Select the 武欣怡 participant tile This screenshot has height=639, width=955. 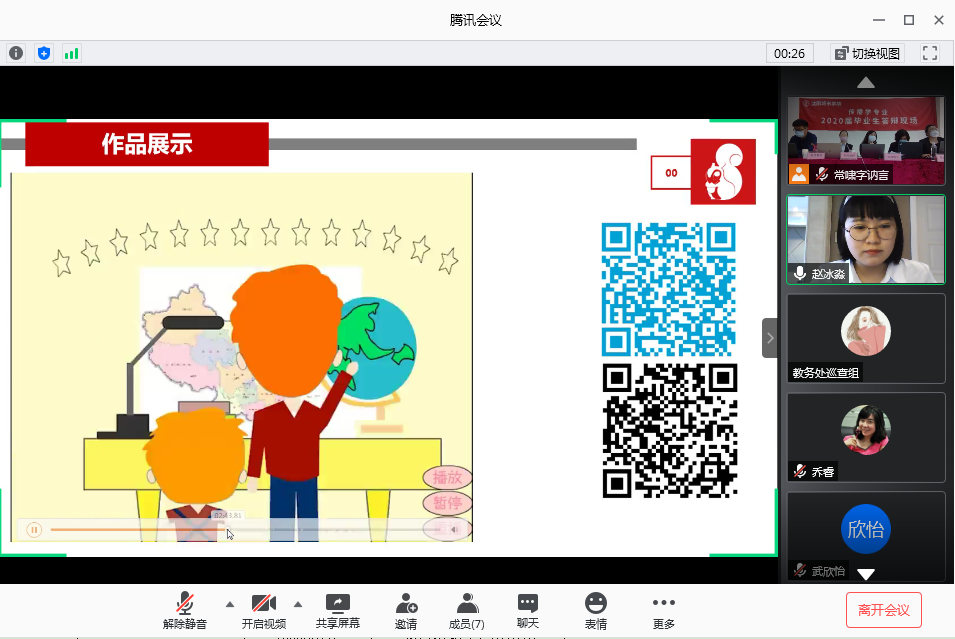click(865, 536)
